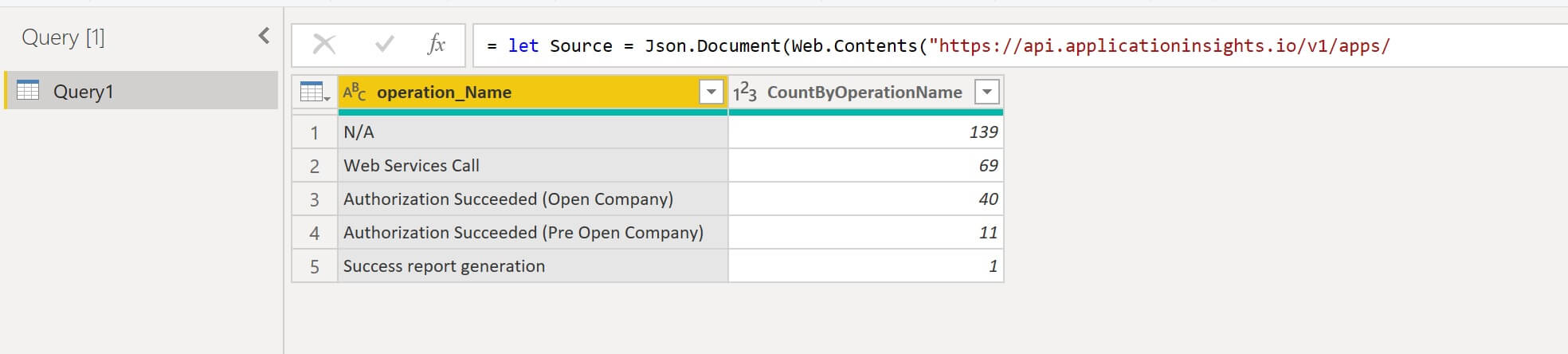Open CountByOperationName column filter dropdown
Screen dimensions: 1568x354
pos(986,92)
